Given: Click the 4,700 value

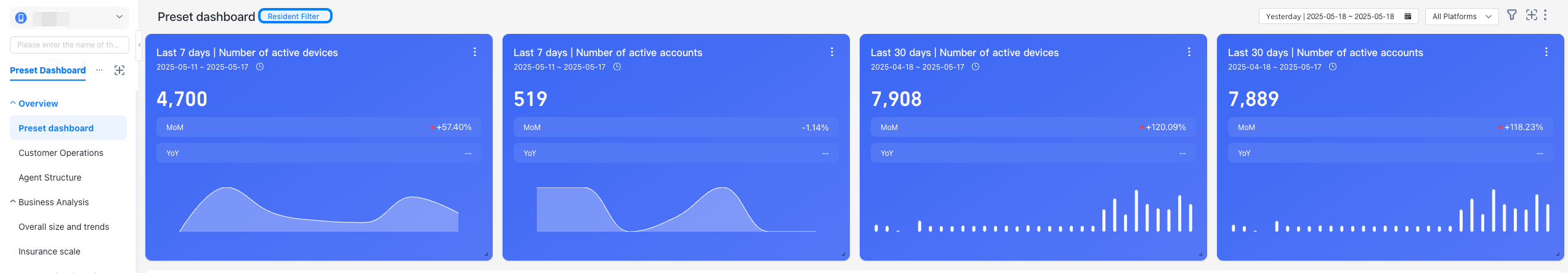Looking at the screenshot, I should click(182, 99).
